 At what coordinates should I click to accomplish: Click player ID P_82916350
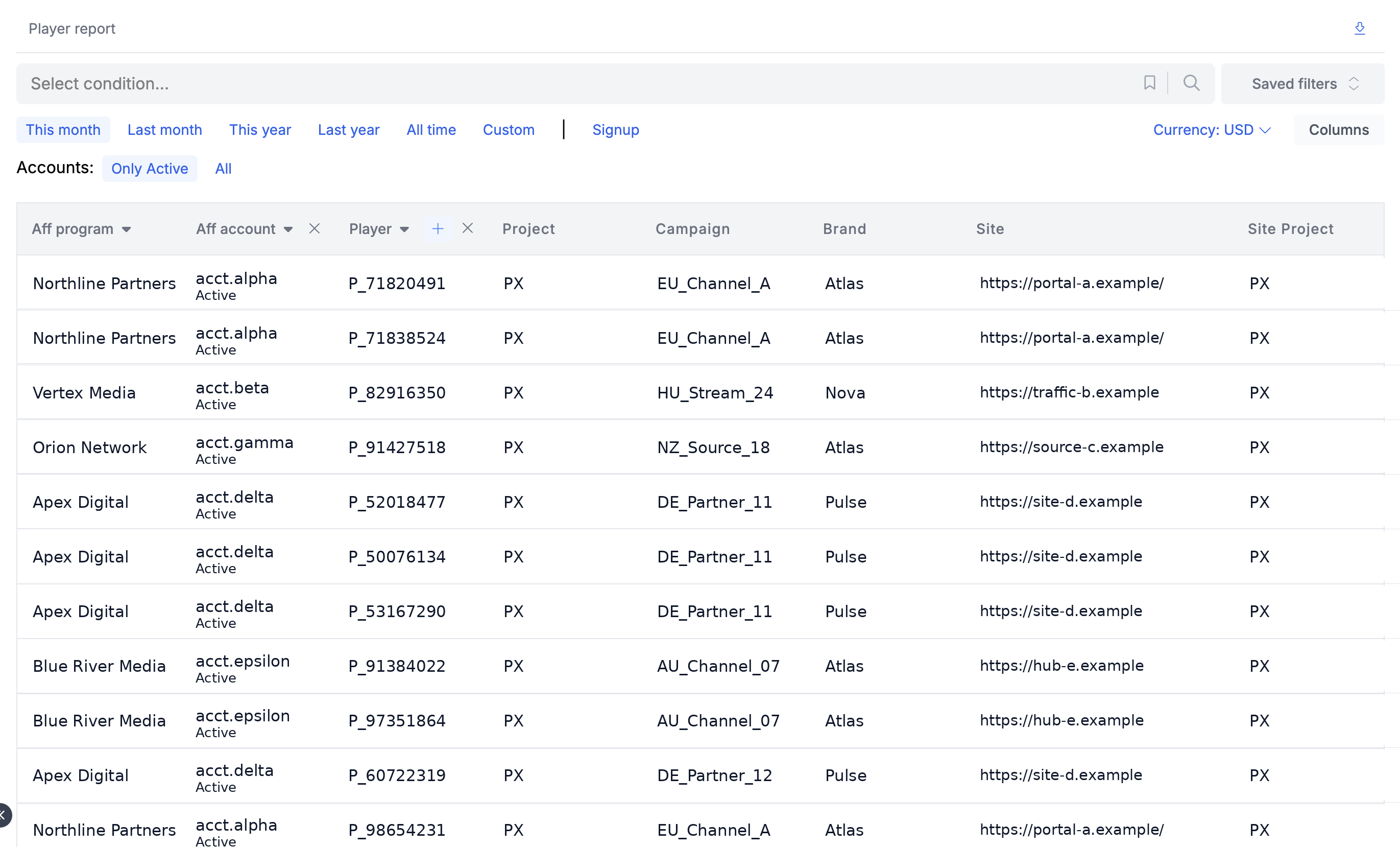[x=397, y=392]
